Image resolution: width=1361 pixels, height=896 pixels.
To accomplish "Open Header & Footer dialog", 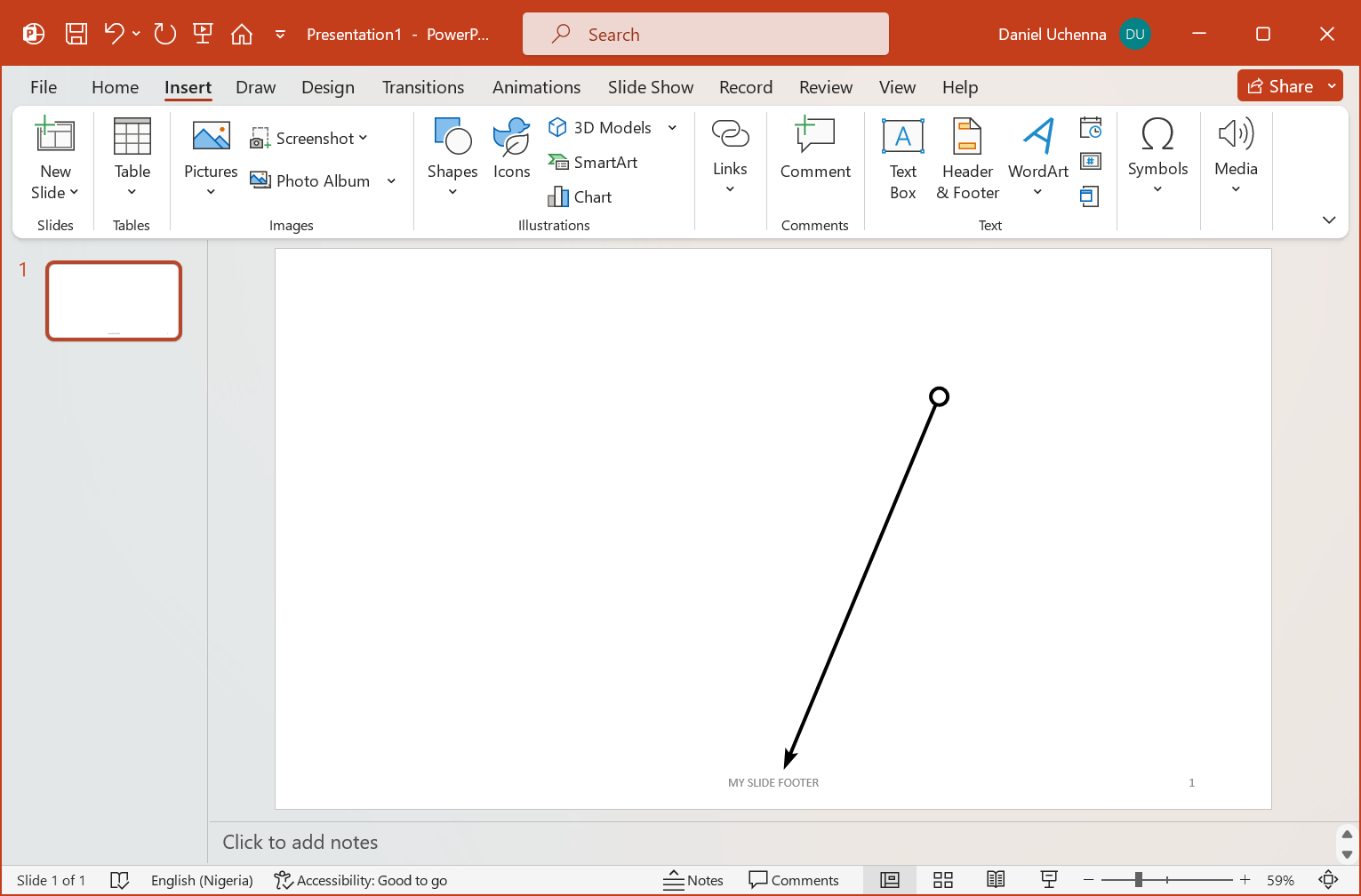I will [x=967, y=158].
